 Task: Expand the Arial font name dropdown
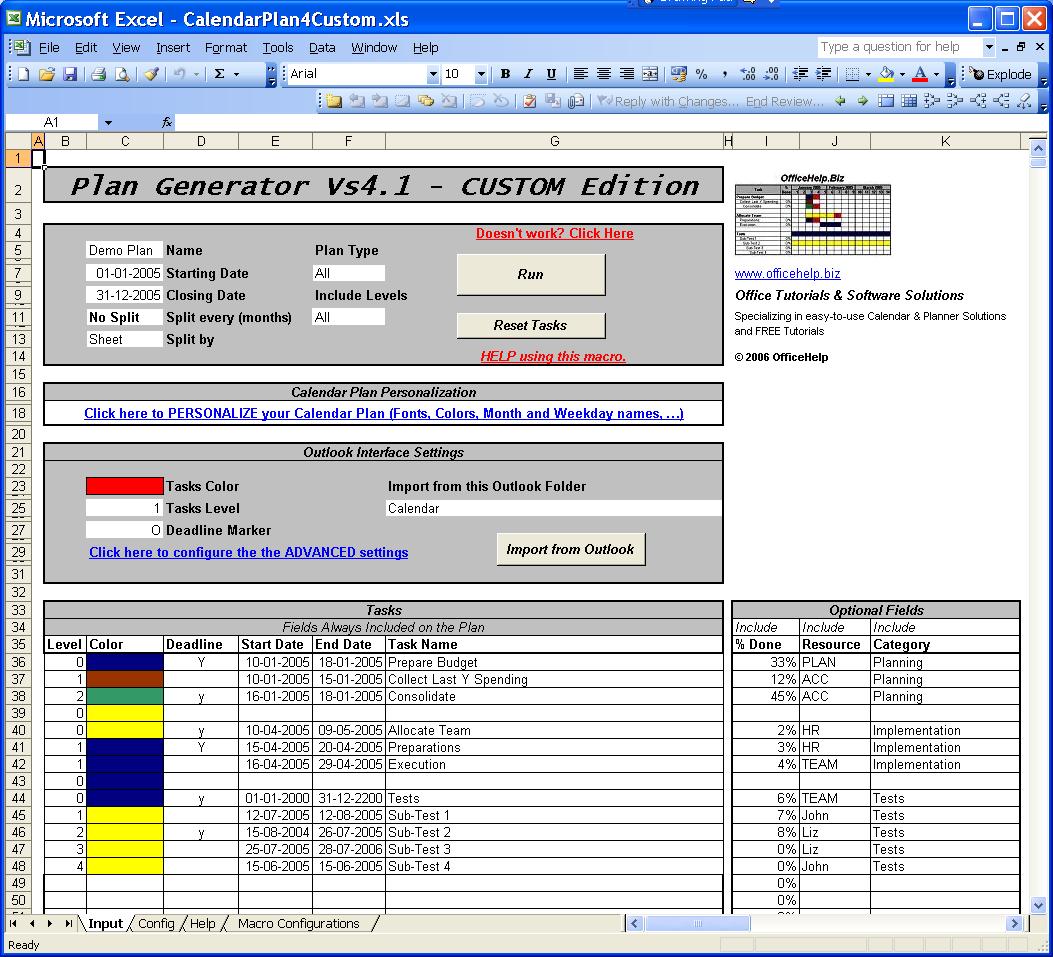(433, 74)
